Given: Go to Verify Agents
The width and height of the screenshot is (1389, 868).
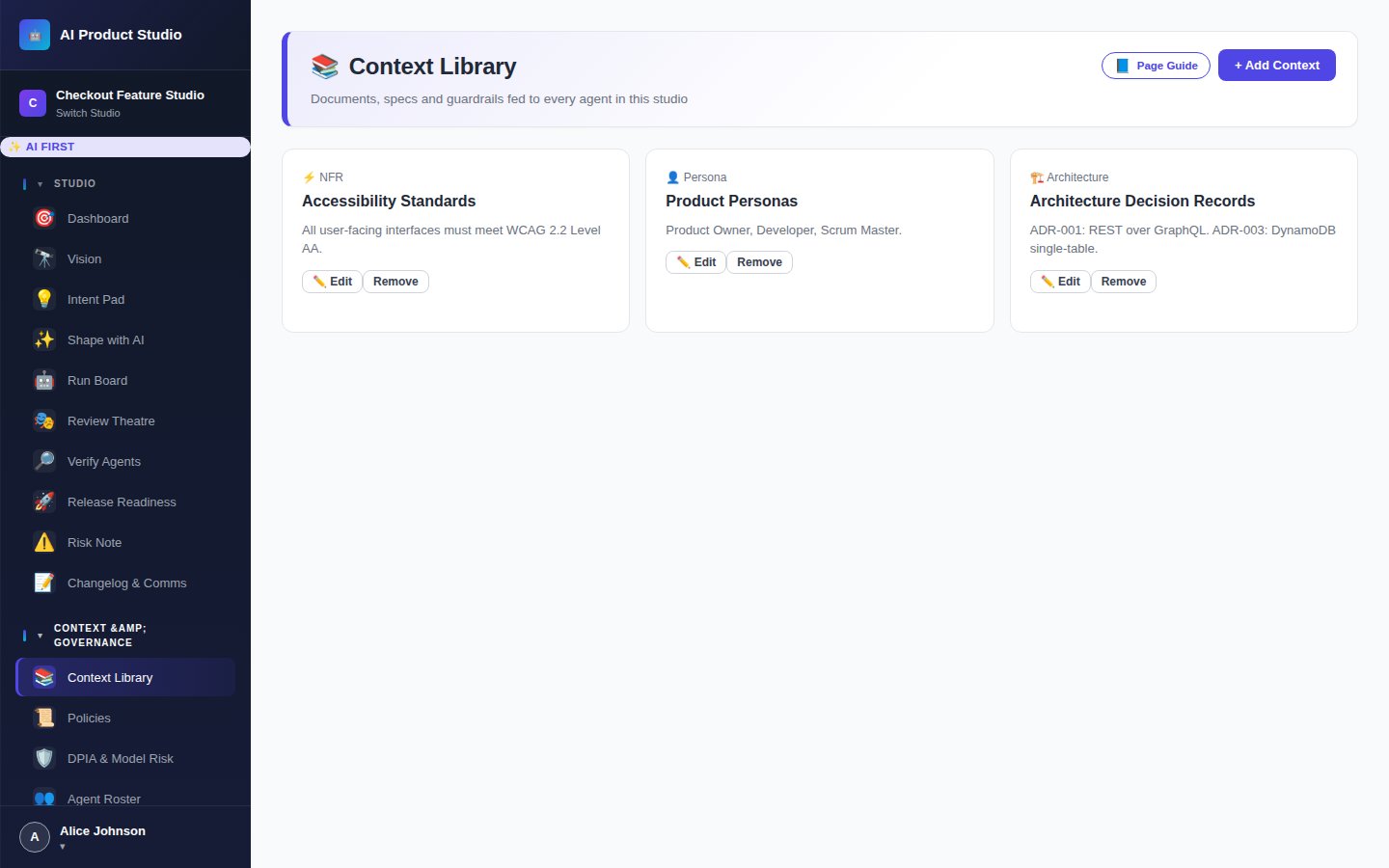Looking at the screenshot, I should click(x=125, y=461).
